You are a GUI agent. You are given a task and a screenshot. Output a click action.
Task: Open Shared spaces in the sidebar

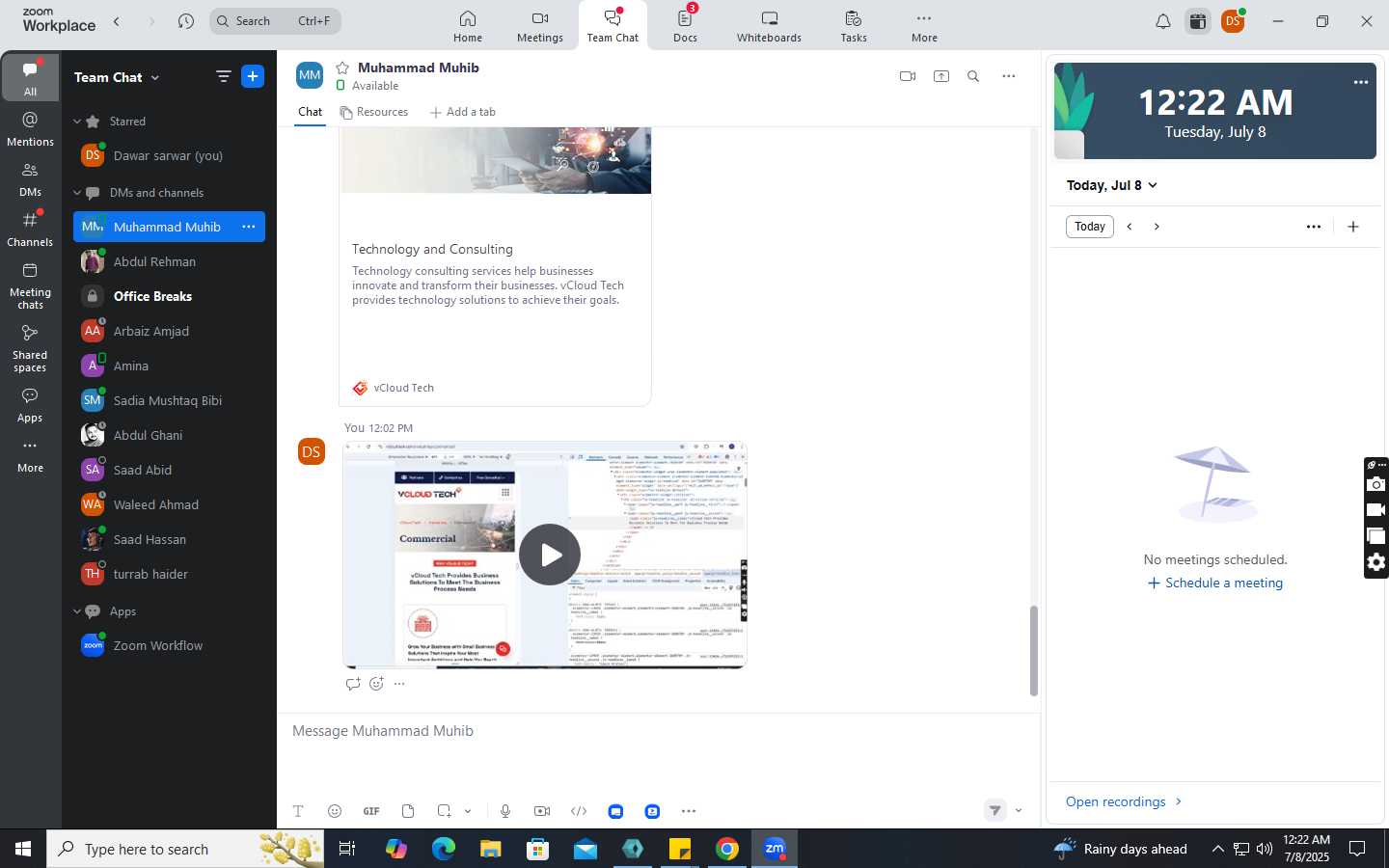30,349
